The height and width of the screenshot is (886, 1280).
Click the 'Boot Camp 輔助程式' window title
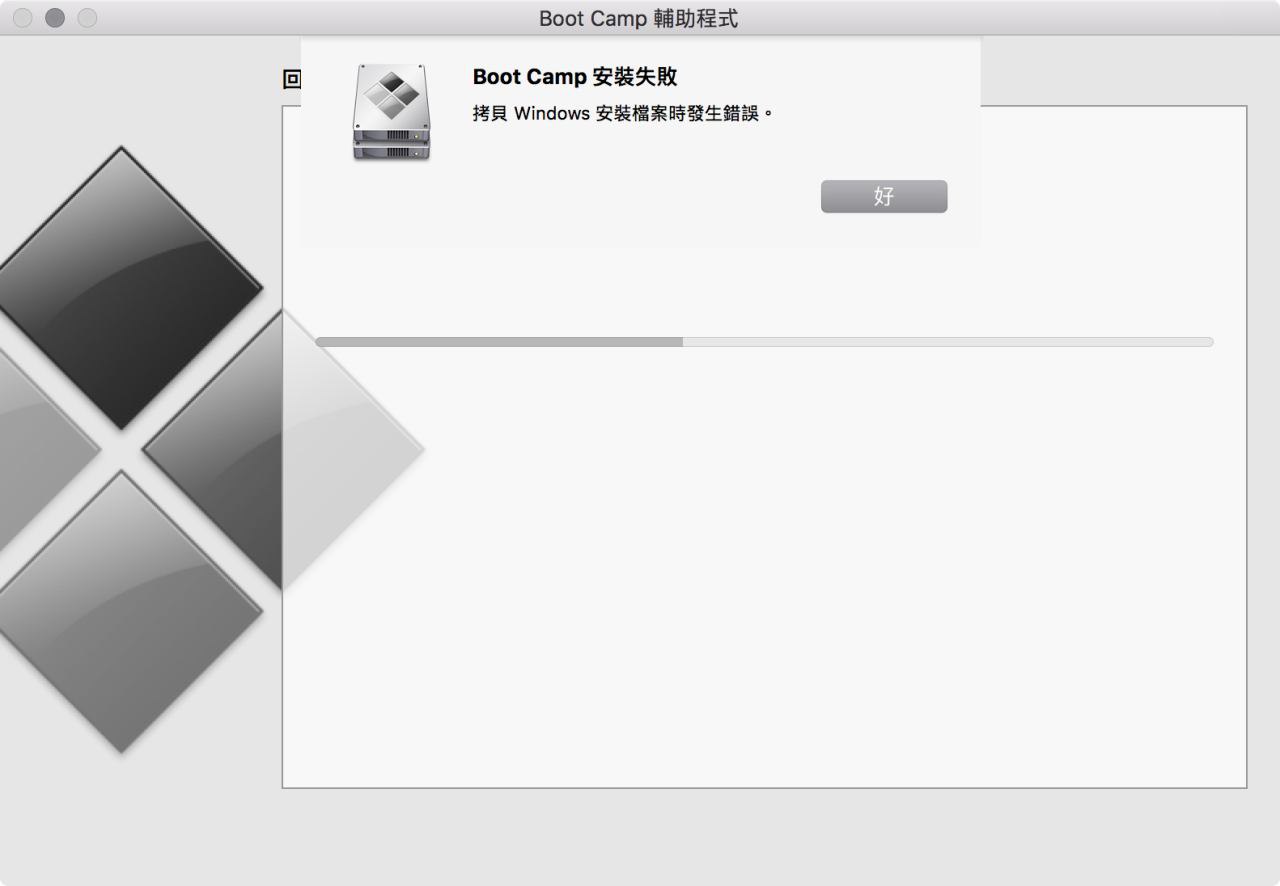pyautogui.click(x=639, y=18)
